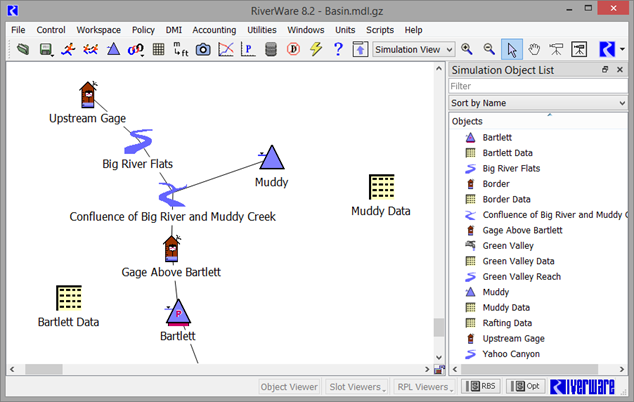Open the grid table toolbar icon

(x=158, y=49)
